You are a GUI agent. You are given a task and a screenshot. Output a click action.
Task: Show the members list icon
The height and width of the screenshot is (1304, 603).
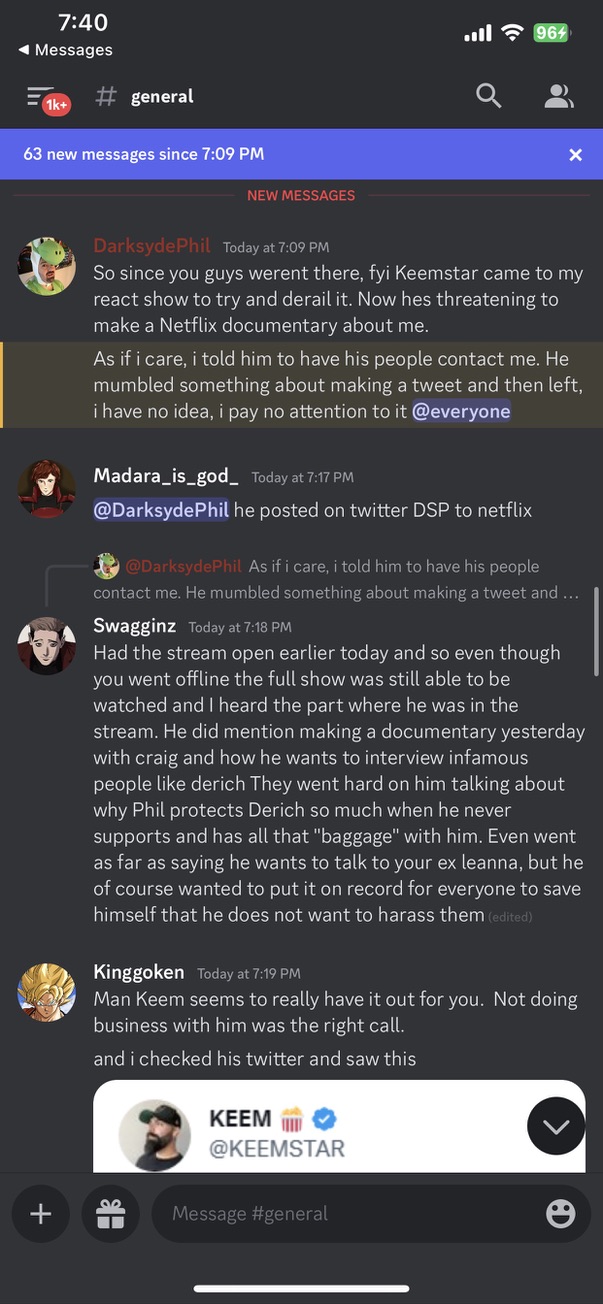559,96
